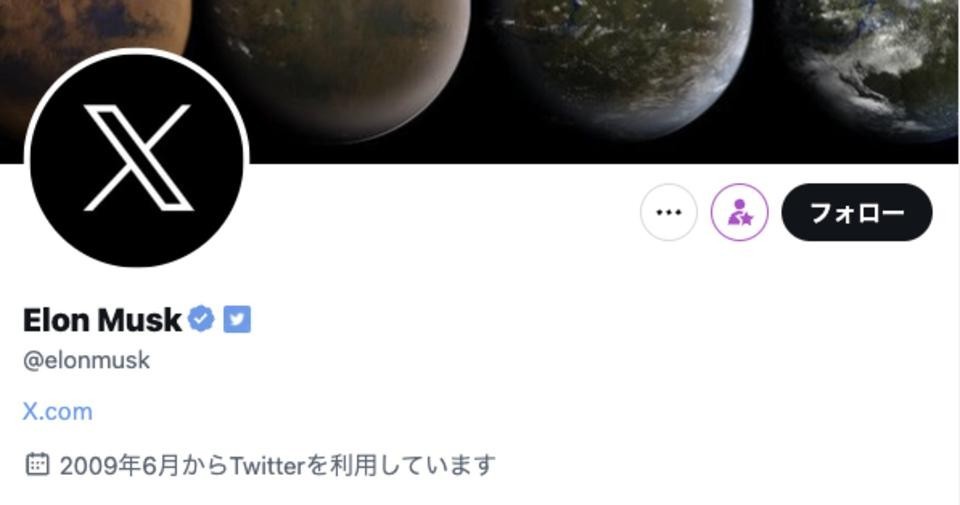The height and width of the screenshot is (505, 960).
Task: Open the X.com website link
Action: [x=58, y=411]
